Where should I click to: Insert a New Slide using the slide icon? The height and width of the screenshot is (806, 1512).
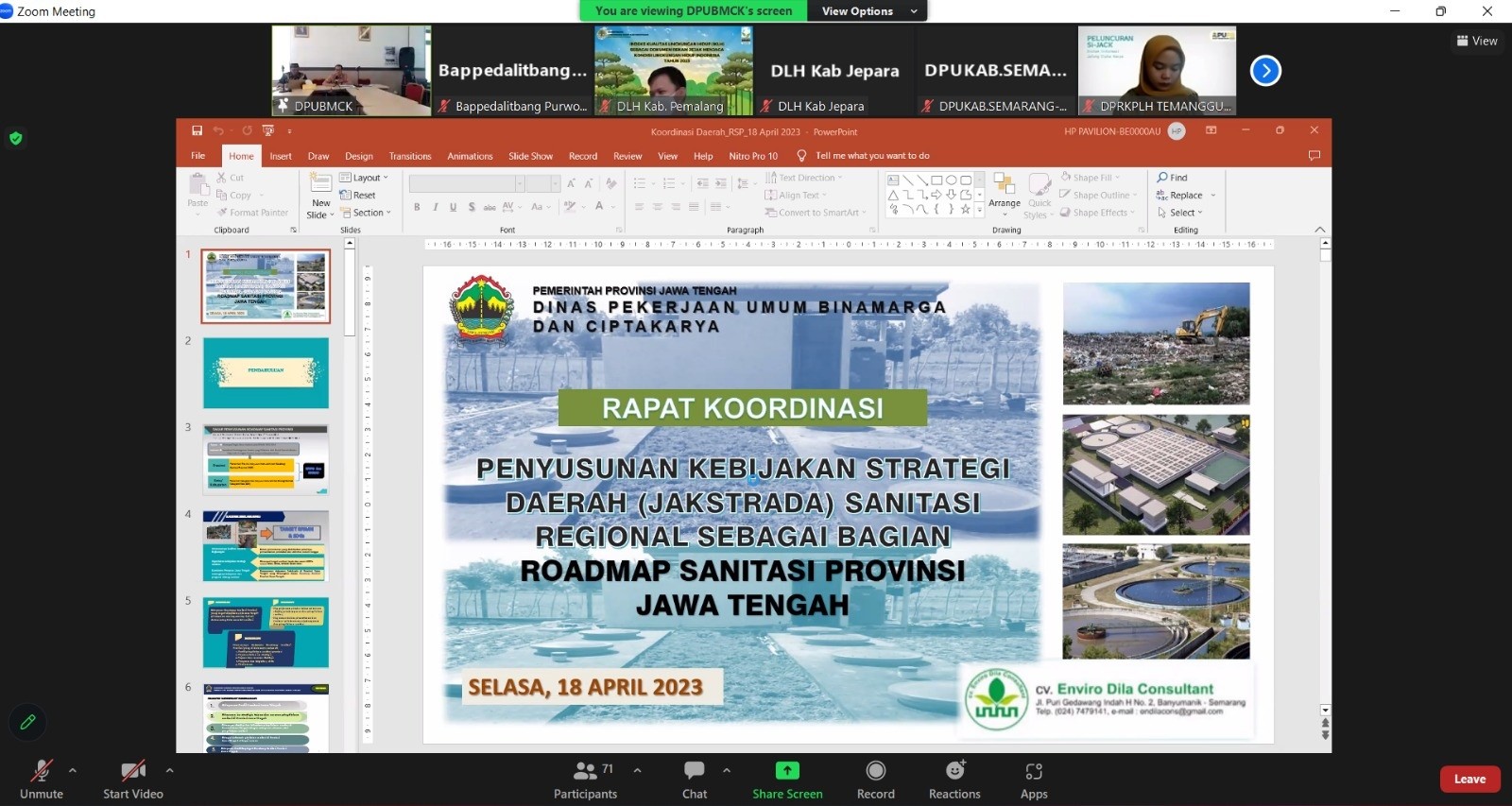coord(321,183)
